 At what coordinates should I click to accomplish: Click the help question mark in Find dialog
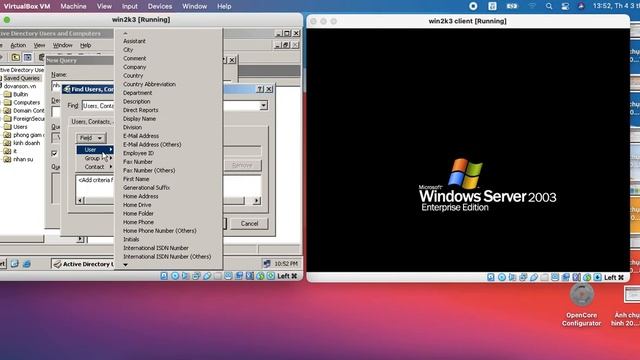[x=260, y=89]
